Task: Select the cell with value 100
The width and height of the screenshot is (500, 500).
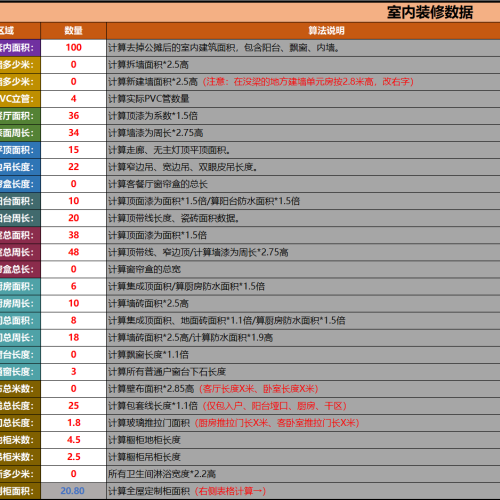Action: (x=73, y=48)
